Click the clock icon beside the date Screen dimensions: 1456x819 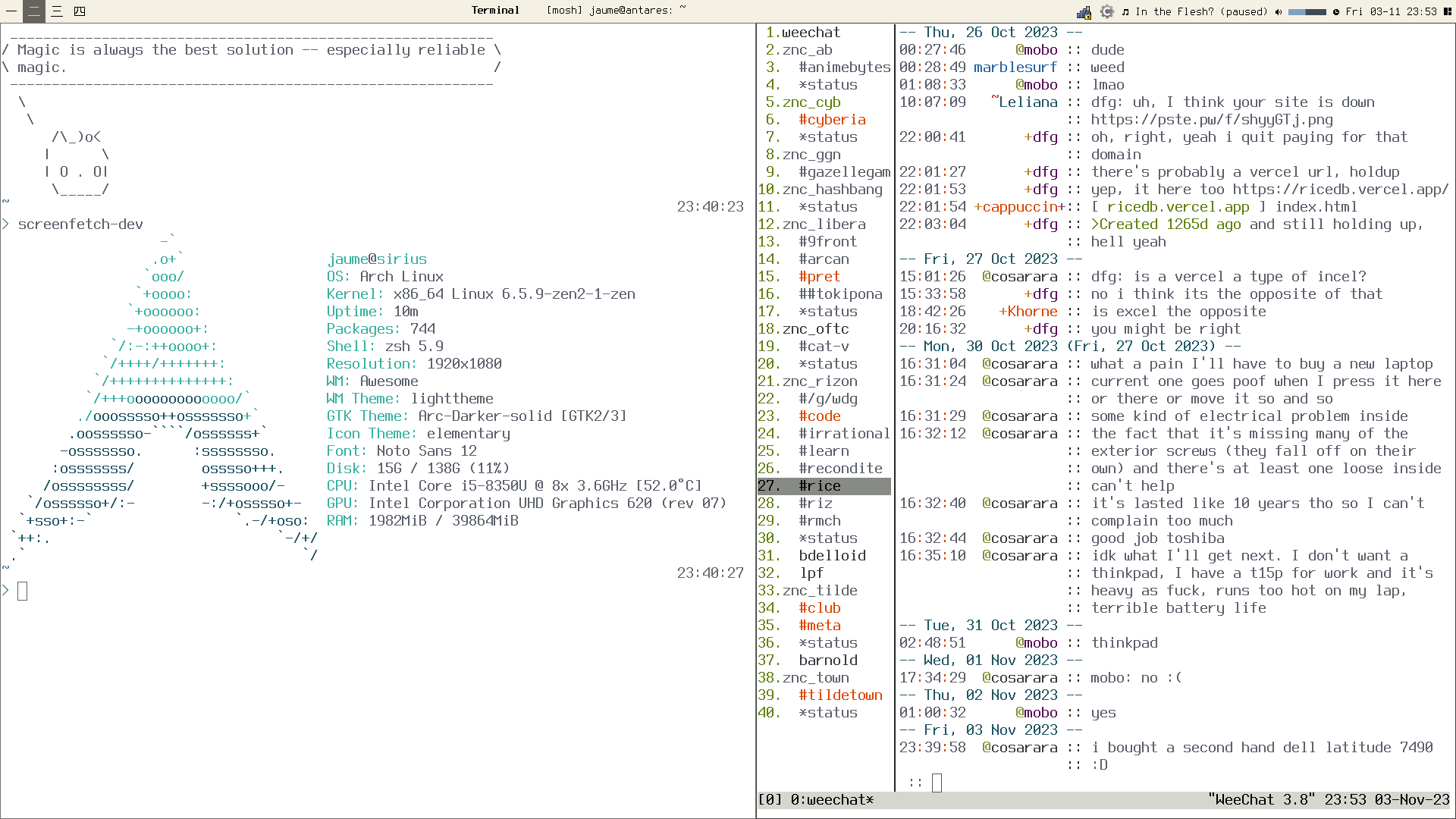pyautogui.click(x=1336, y=11)
